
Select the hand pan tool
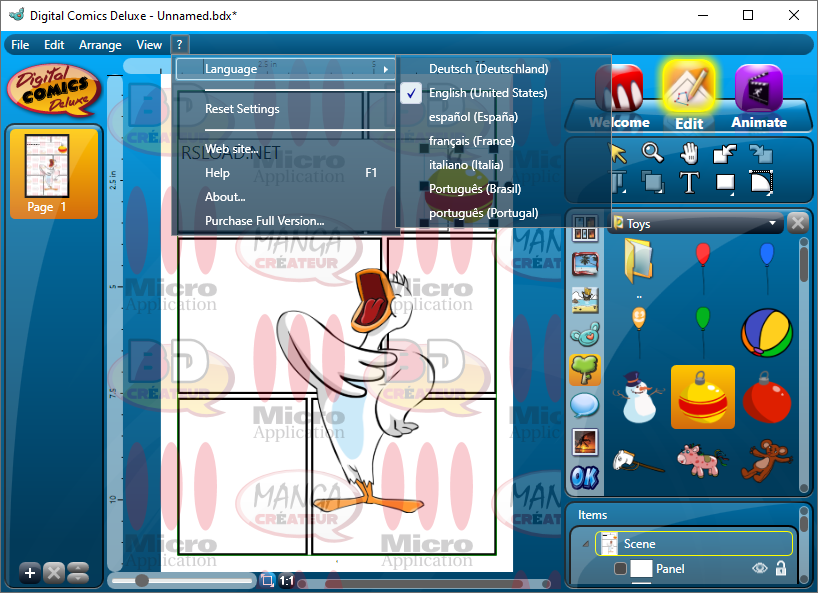[689, 153]
